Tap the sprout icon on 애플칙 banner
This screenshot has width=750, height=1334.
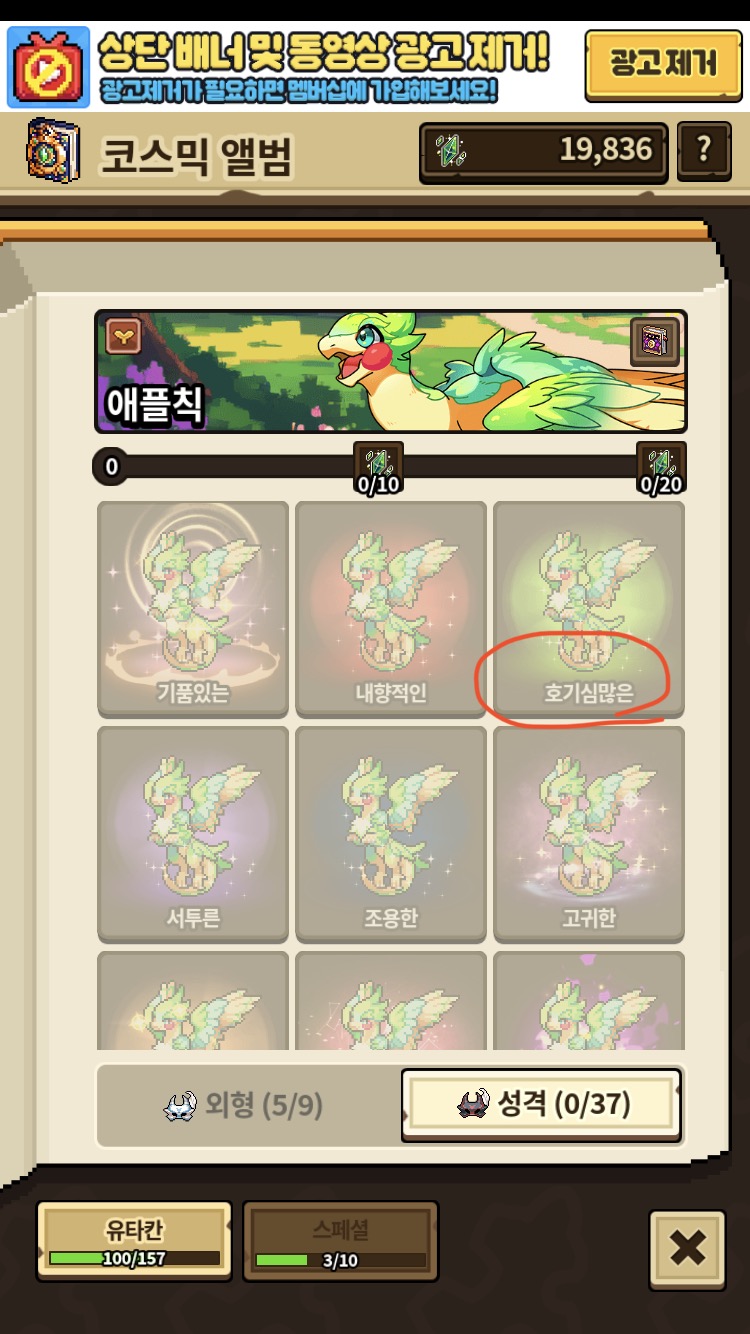coord(124,337)
